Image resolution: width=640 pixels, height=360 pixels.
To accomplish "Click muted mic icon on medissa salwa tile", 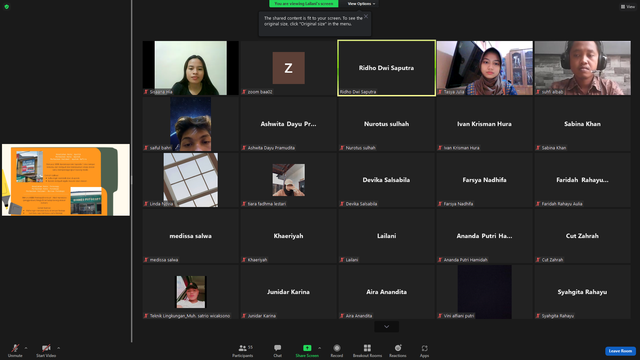I will click(x=146, y=260).
